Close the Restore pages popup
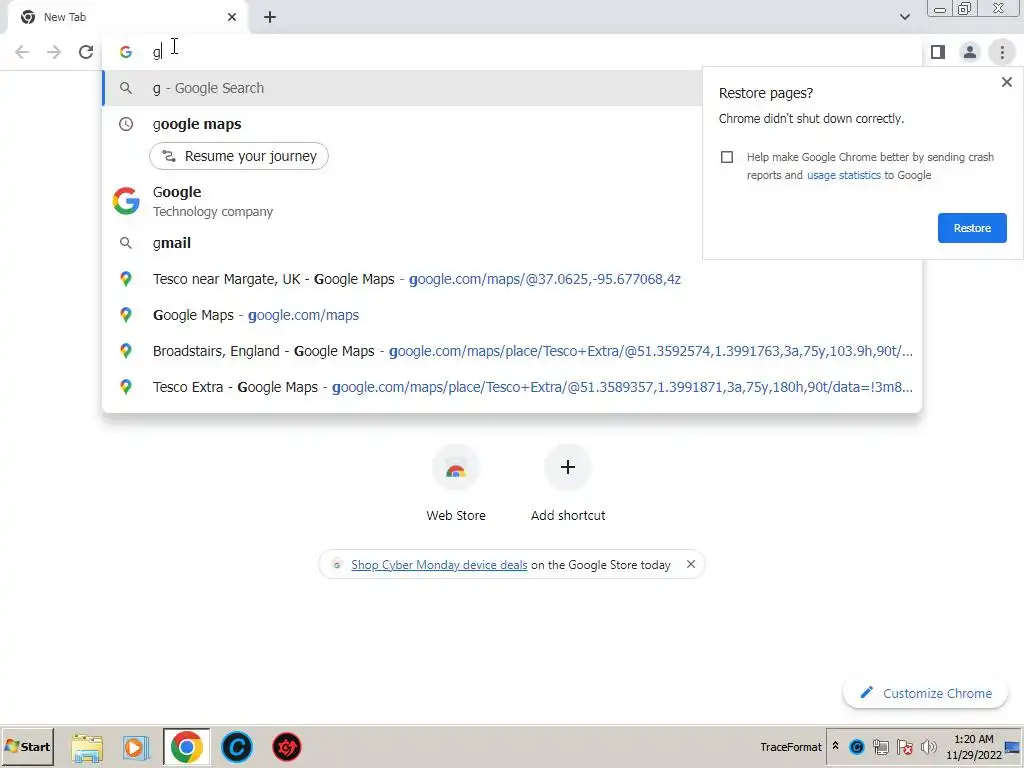 point(1006,82)
